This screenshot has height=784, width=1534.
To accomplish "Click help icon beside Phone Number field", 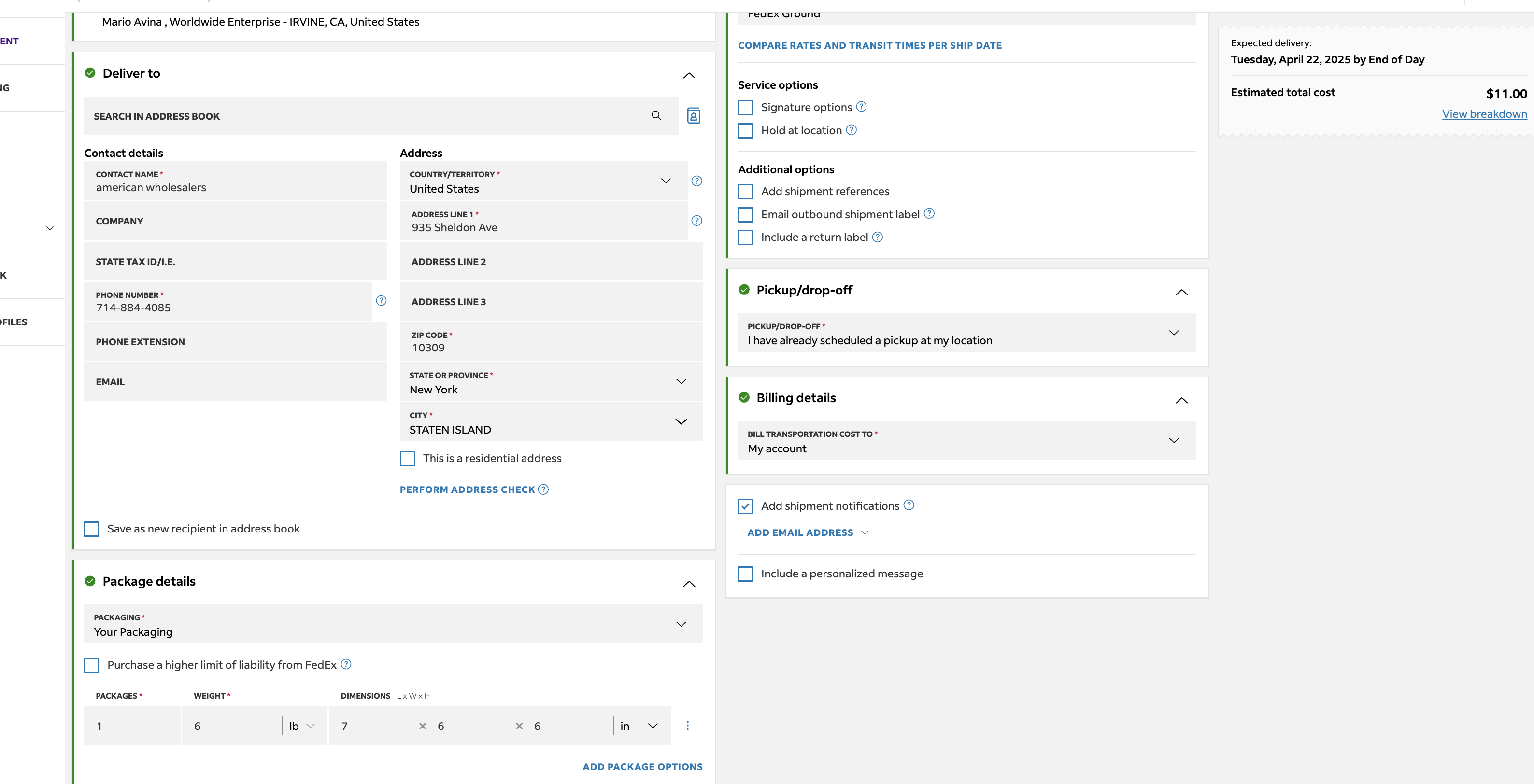I will [381, 301].
